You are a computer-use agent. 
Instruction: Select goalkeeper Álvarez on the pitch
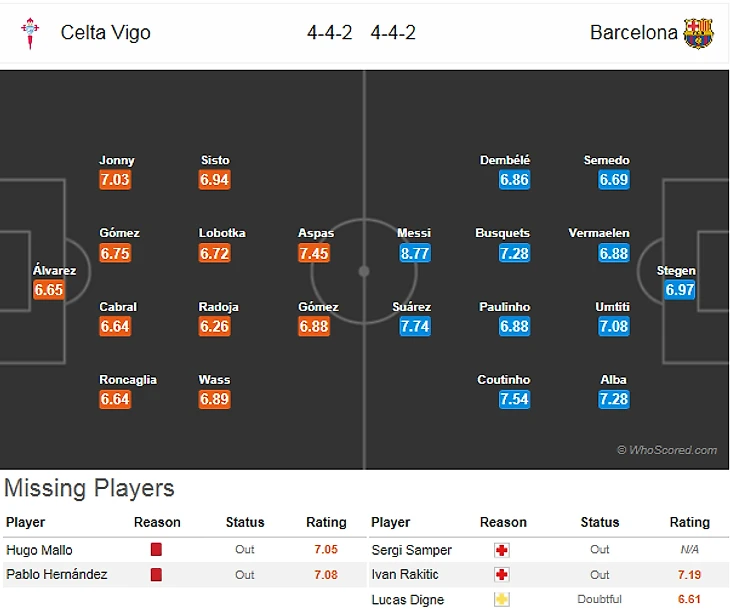tap(54, 271)
